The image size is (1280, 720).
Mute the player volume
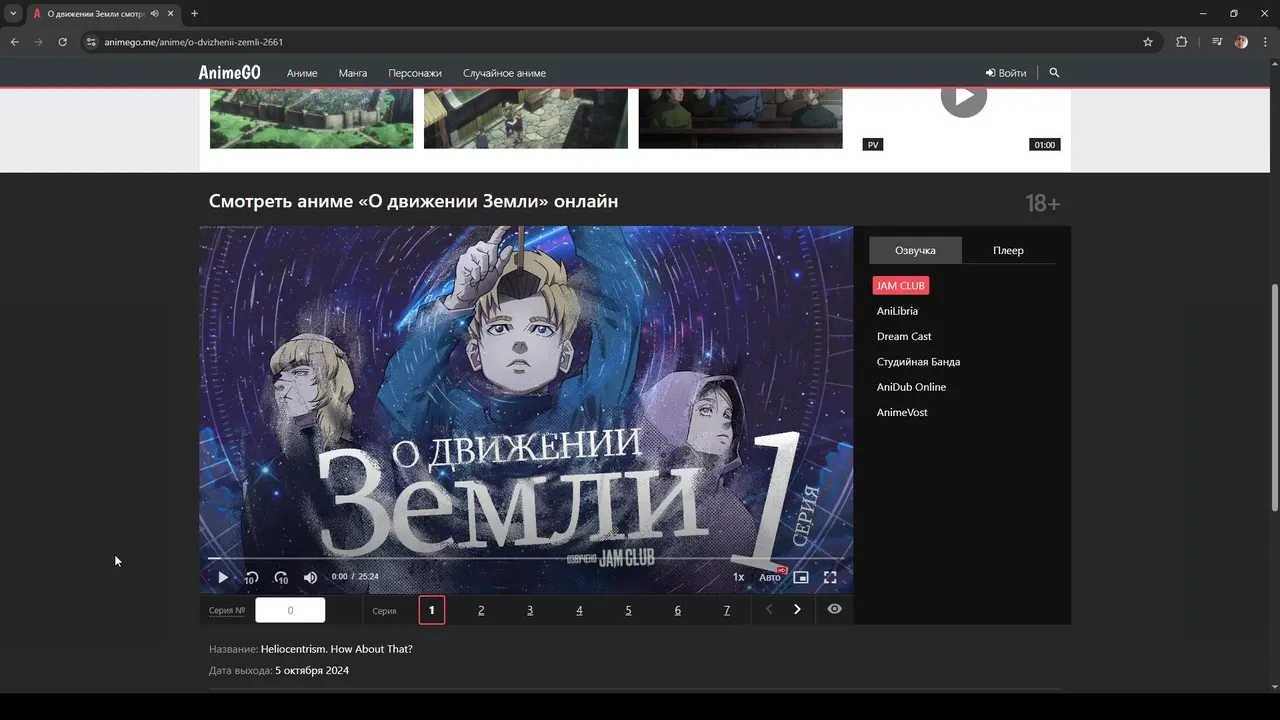(310, 577)
